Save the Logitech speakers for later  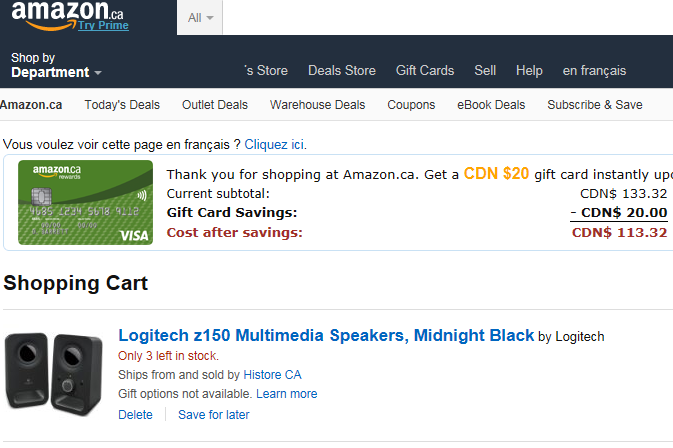tap(214, 414)
